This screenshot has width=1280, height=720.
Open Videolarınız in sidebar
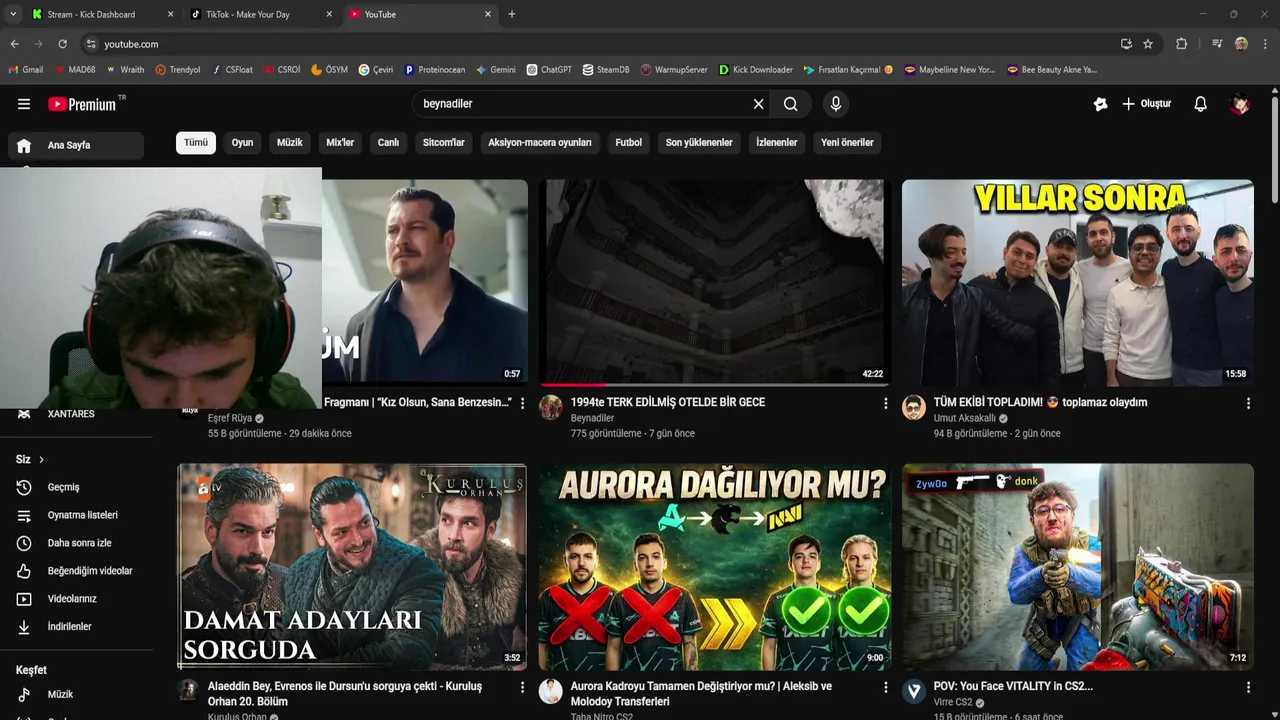coord(76,599)
